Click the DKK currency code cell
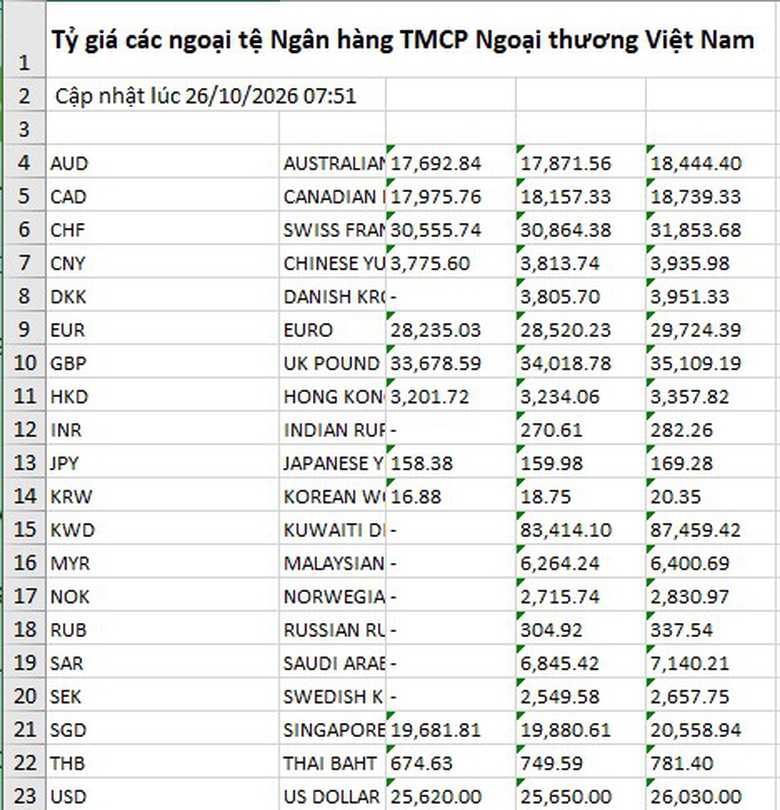This screenshot has height=810, width=780. pos(162,295)
